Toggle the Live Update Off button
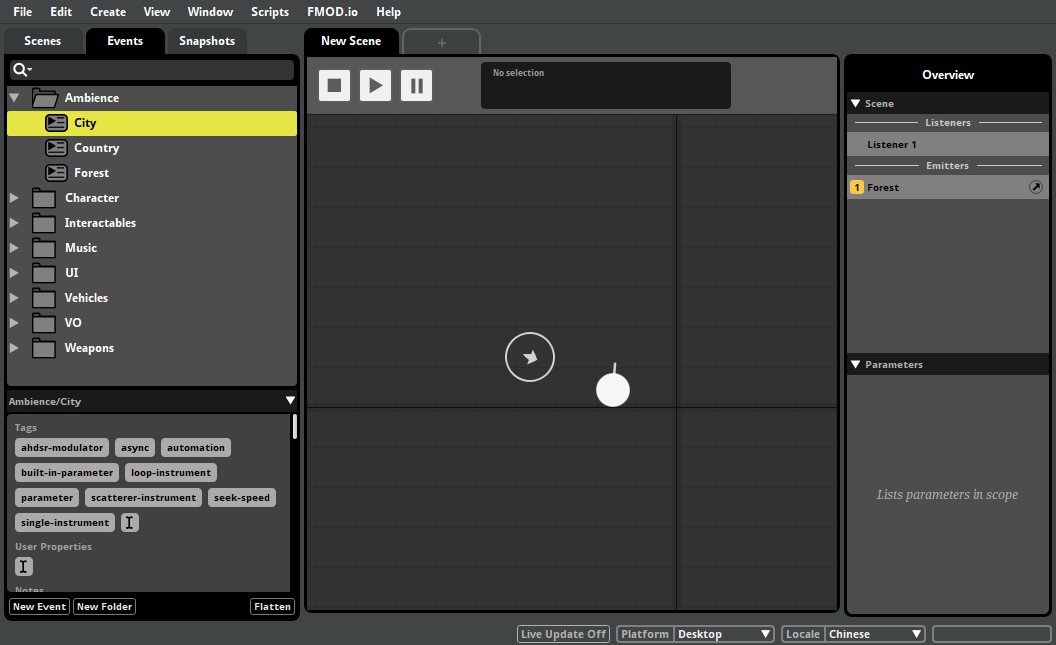1056x645 pixels. pyautogui.click(x=563, y=634)
